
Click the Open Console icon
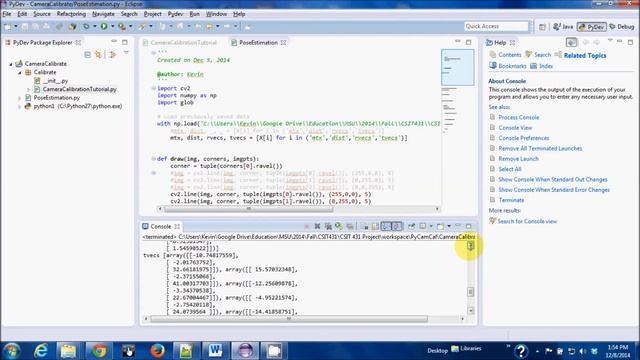(x=440, y=226)
